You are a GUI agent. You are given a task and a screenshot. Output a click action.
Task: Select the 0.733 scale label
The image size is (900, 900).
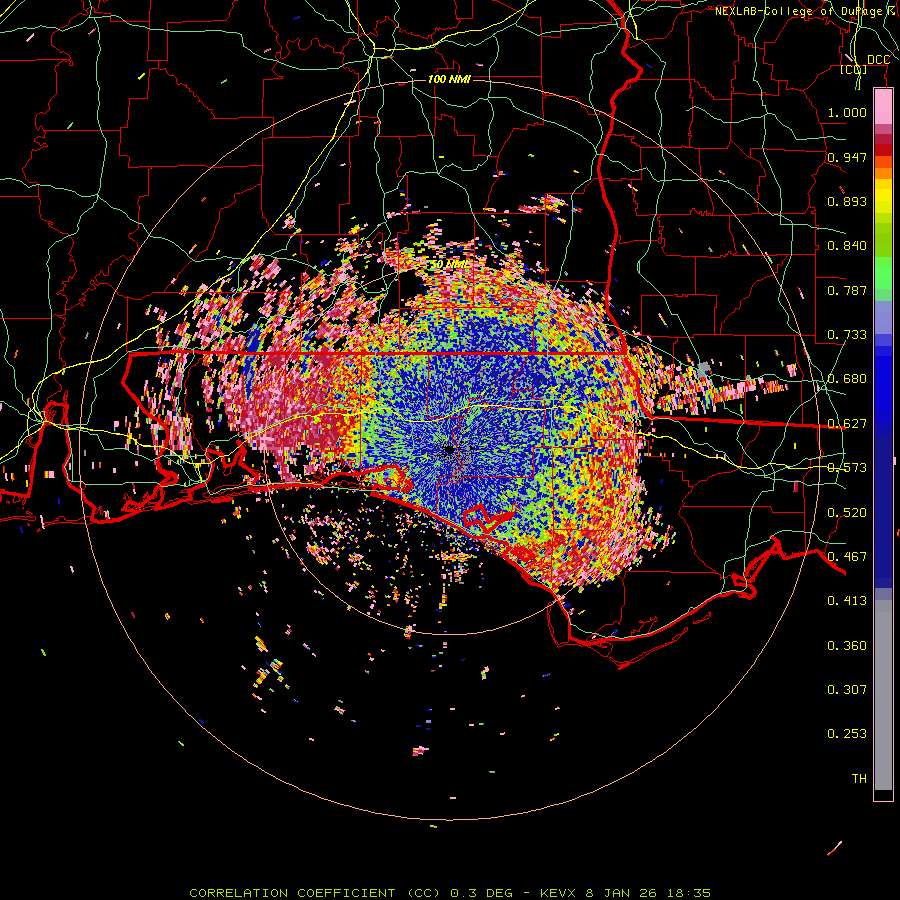pos(847,335)
